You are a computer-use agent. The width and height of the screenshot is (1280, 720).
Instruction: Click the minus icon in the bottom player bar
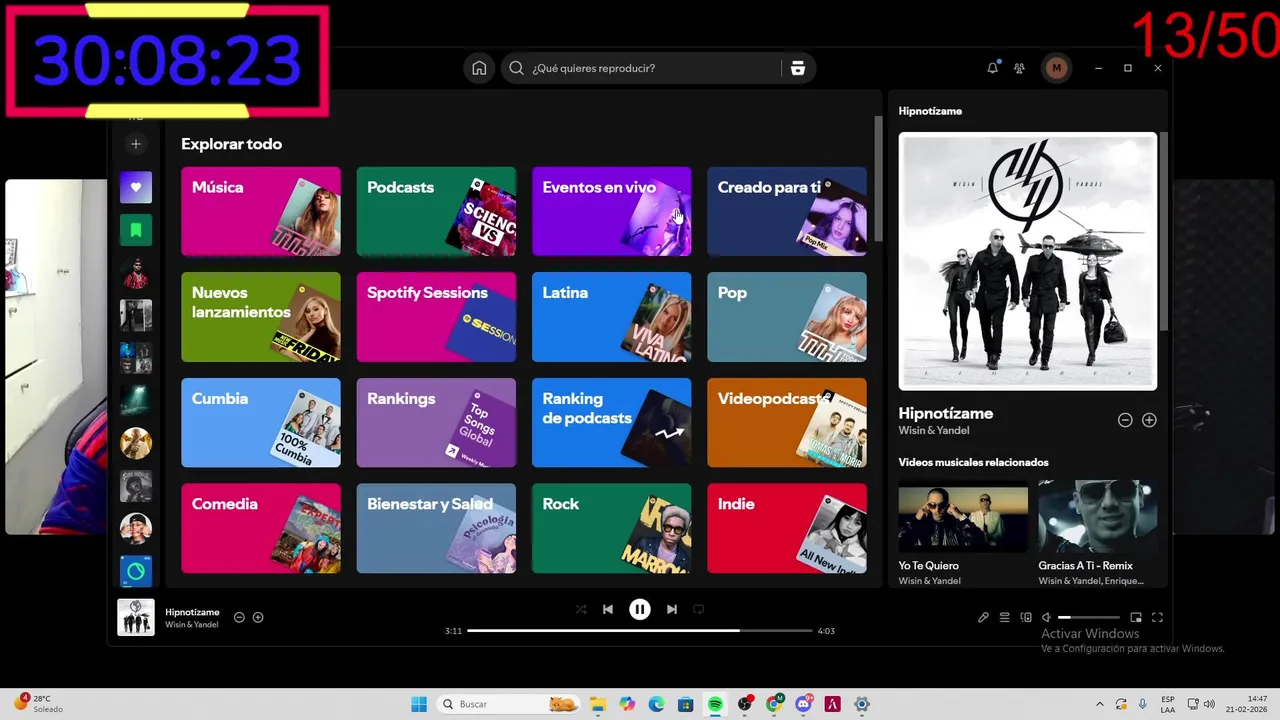[239, 618]
